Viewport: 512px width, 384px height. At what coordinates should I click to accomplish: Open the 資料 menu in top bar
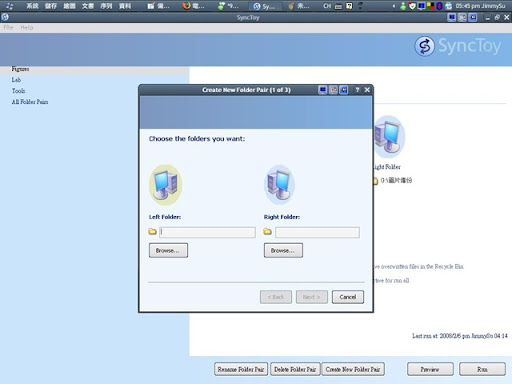[x=125, y=6]
